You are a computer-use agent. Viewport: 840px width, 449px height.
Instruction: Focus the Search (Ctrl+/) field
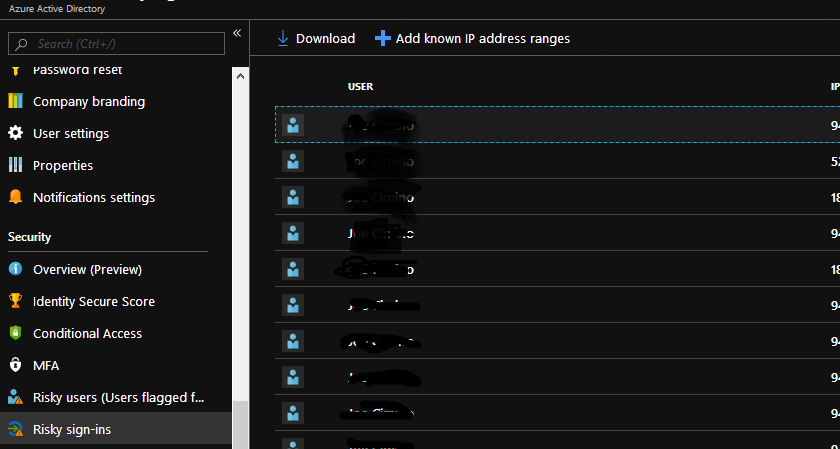(116, 43)
